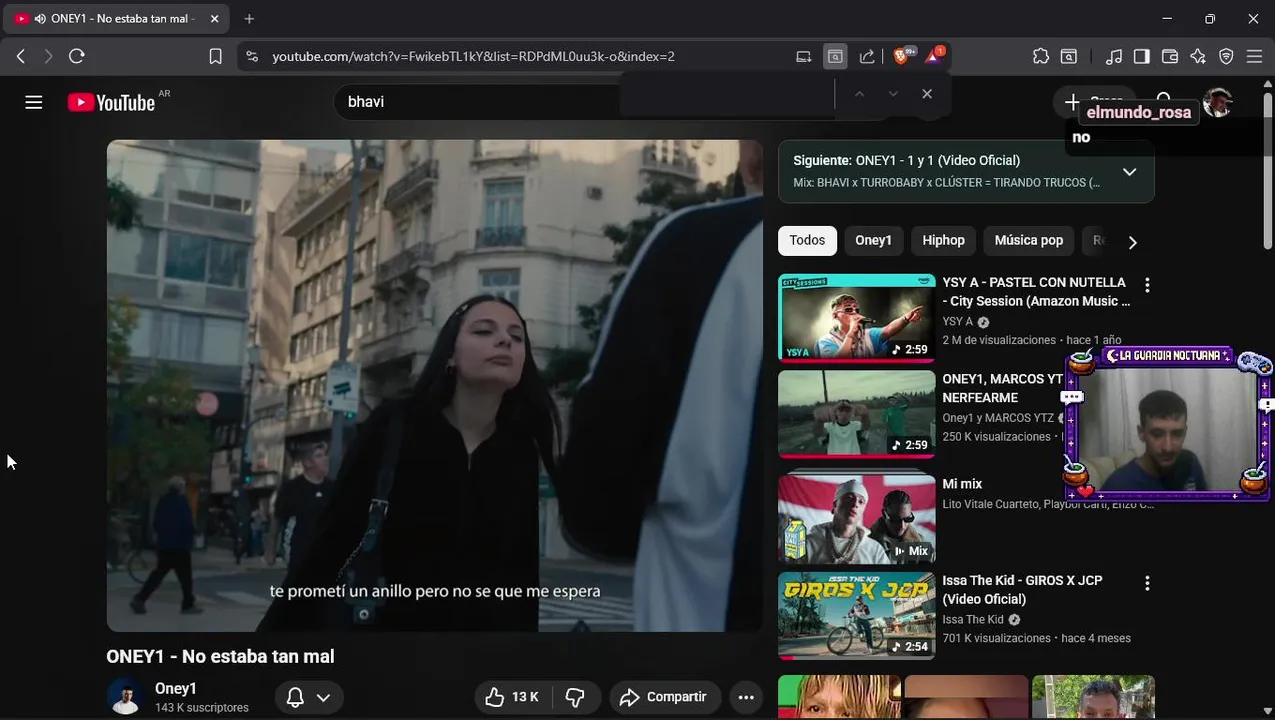
Task: Open the Mi mix playlist title
Action: 962,484
